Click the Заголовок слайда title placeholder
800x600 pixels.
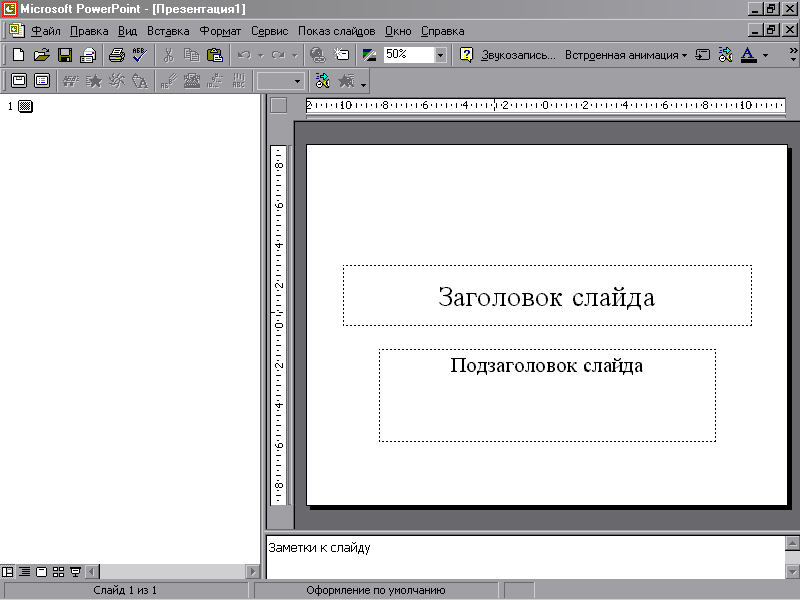point(546,296)
